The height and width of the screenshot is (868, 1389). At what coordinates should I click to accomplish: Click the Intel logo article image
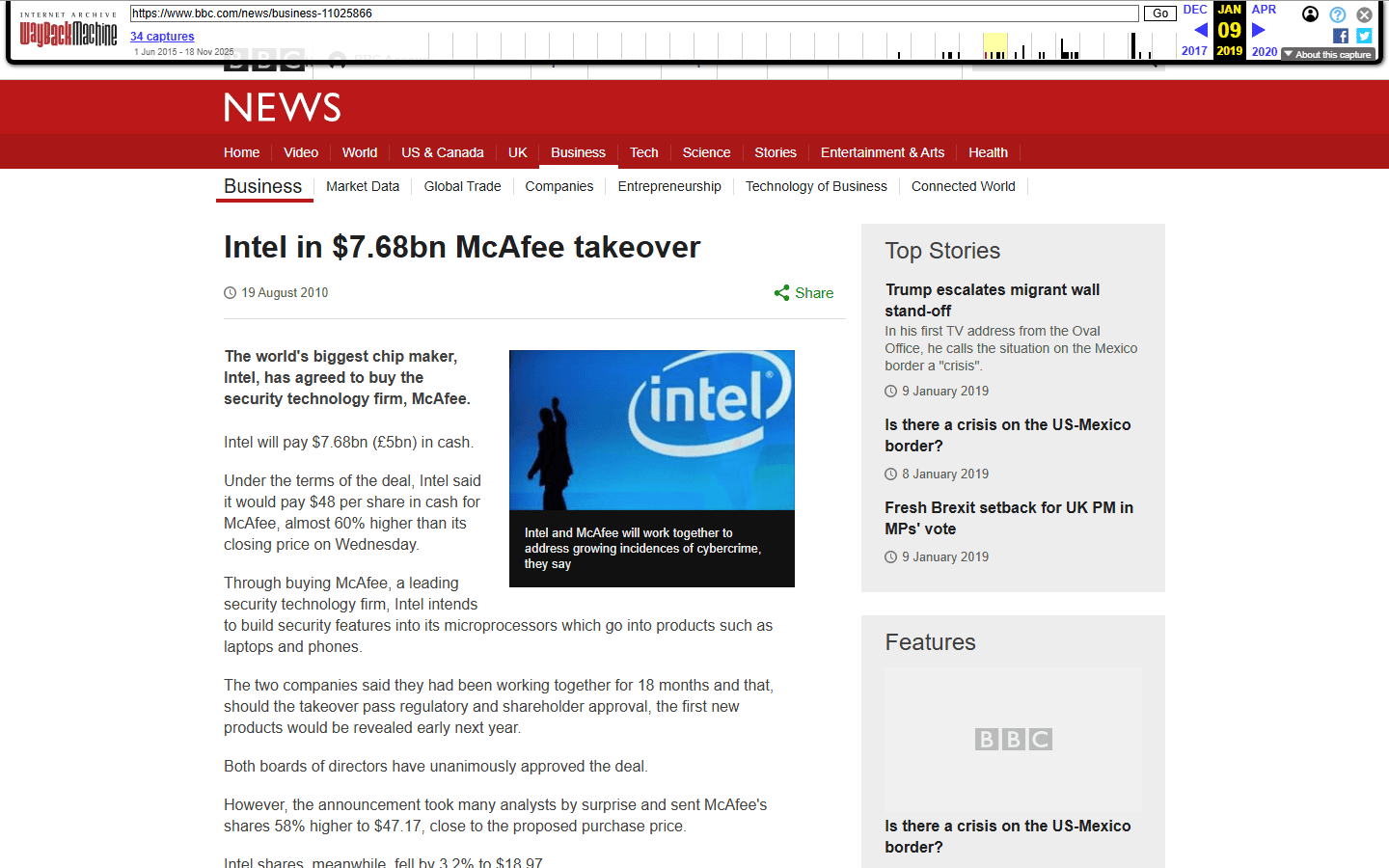(652, 430)
